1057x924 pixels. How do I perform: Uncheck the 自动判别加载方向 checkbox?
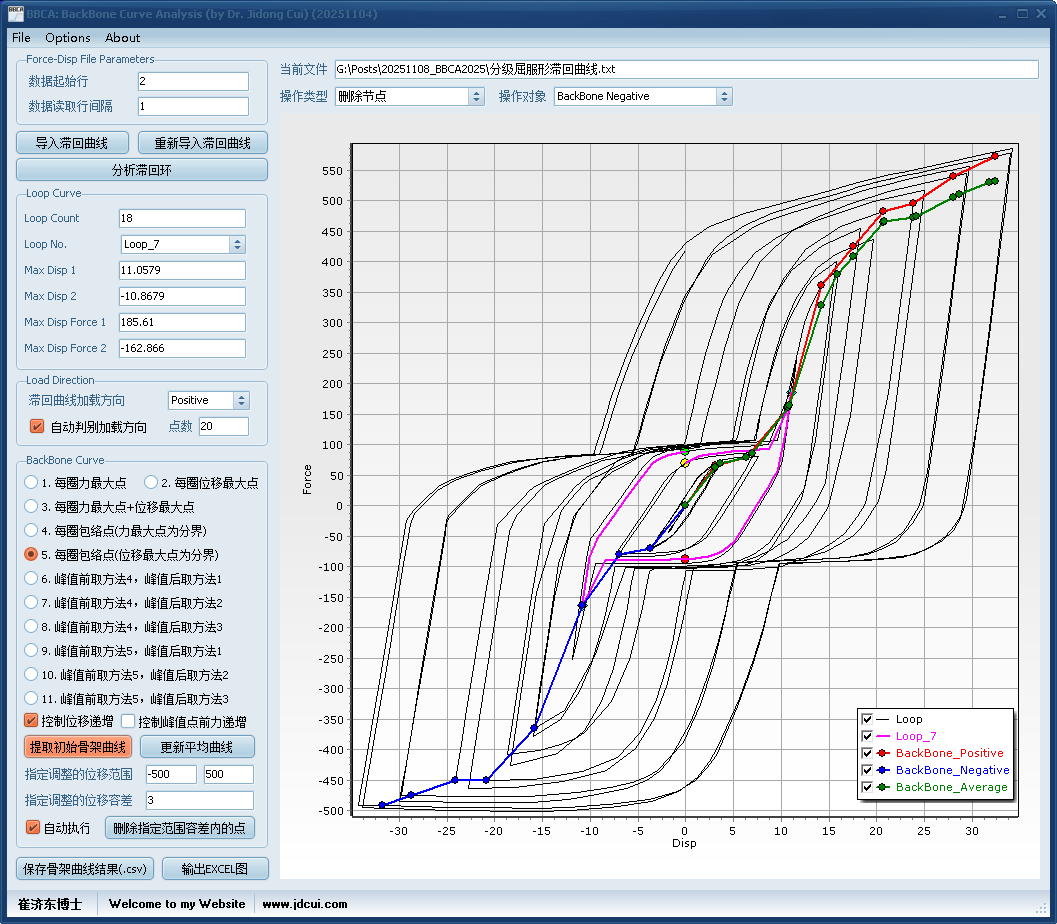pyautogui.click(x=37, y=427)
